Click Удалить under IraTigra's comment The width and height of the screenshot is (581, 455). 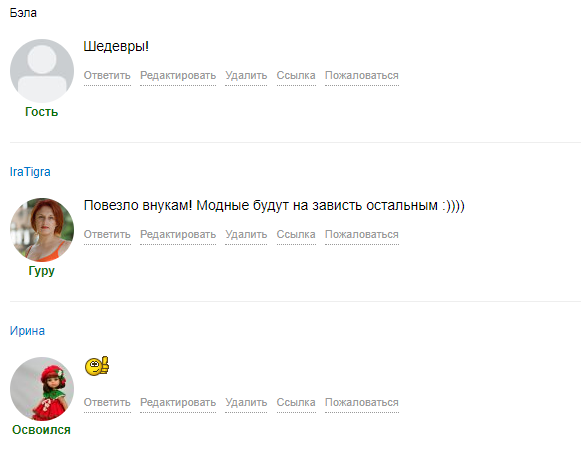coord(246,234)
